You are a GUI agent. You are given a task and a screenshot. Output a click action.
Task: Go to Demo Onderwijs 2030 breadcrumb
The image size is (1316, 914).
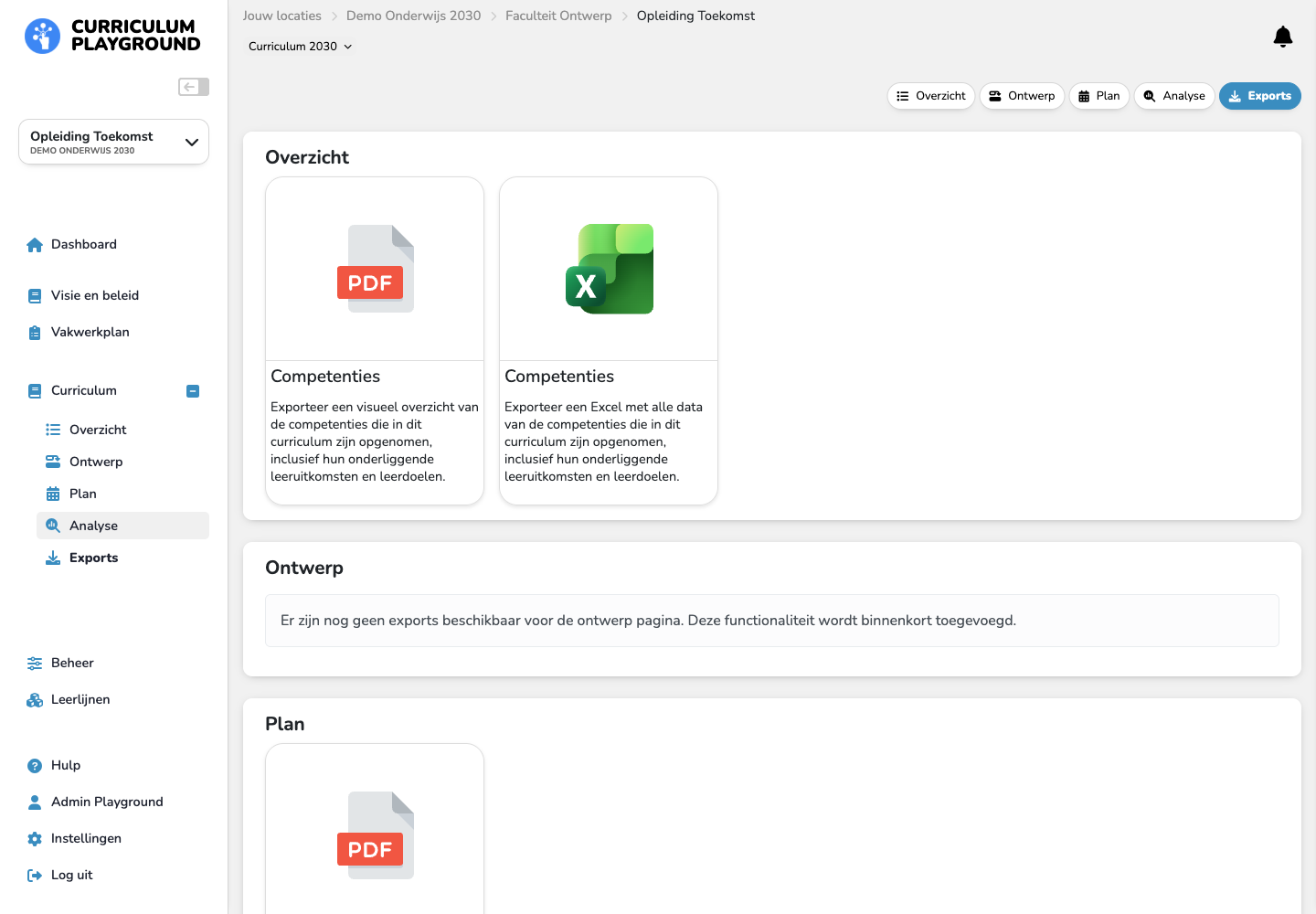[413, 16]
